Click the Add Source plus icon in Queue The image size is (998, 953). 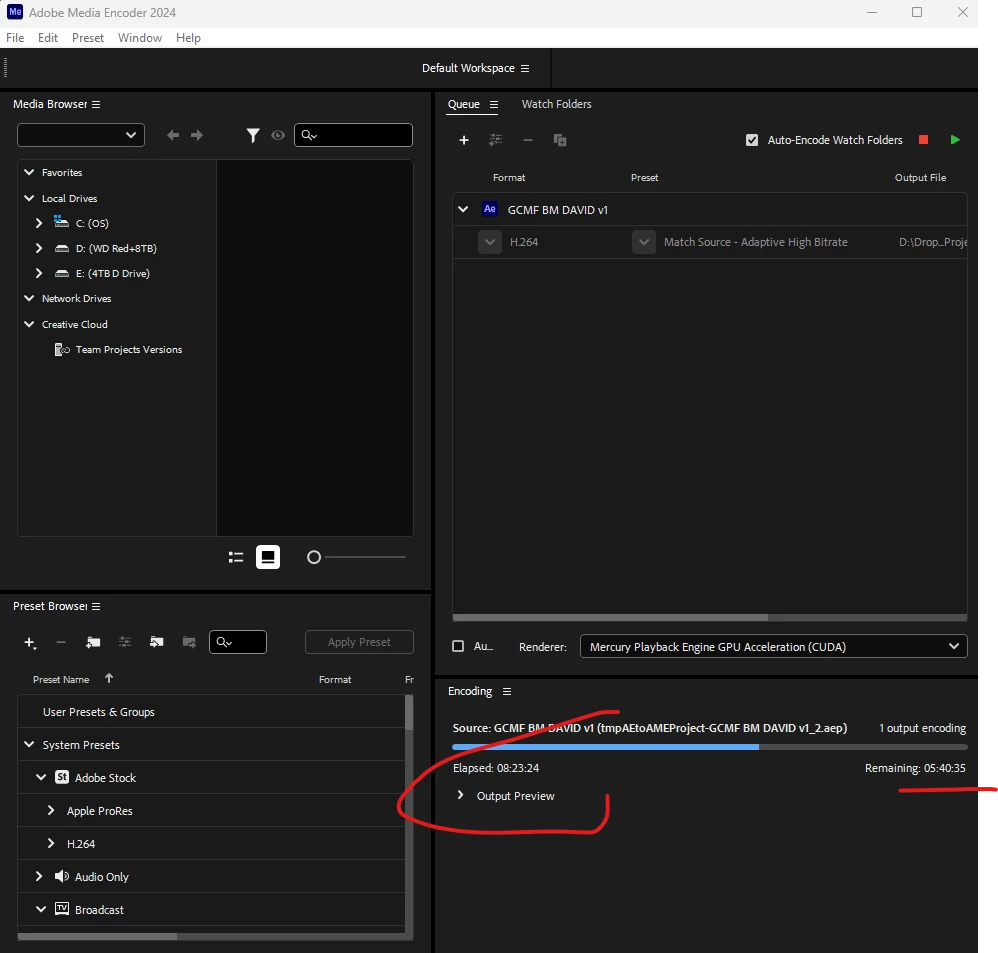464,140
